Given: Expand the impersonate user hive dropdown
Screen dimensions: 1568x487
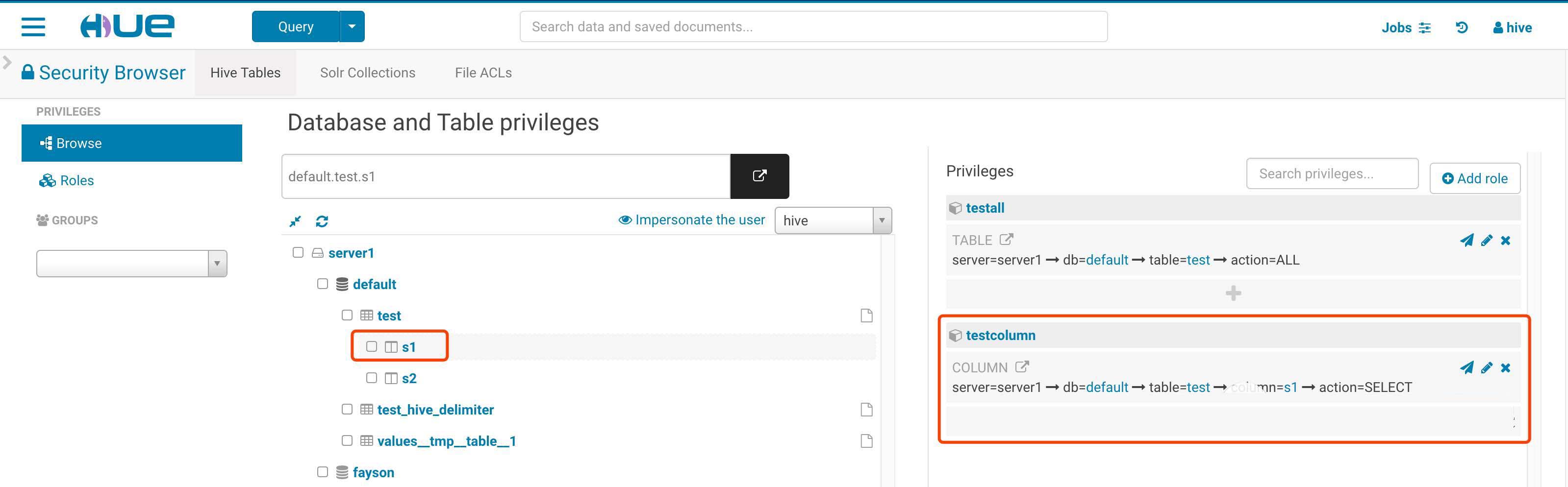Looking at the screenshot, I should point(882,220).
